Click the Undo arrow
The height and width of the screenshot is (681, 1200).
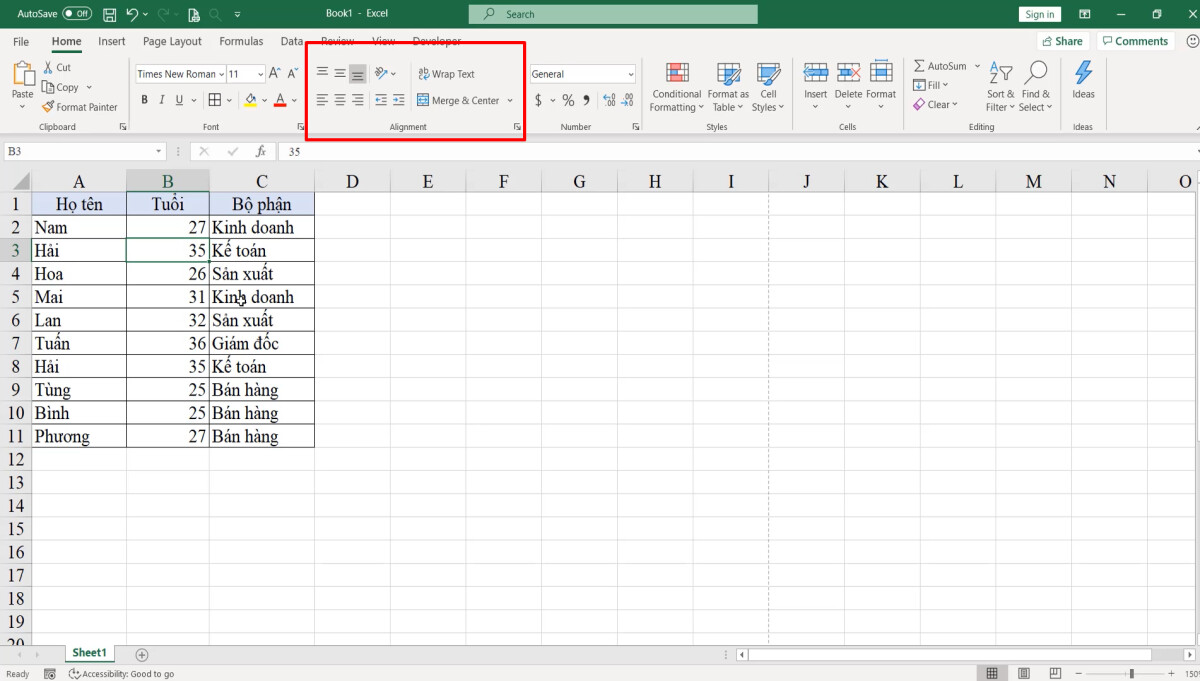(x=132, y=14)
